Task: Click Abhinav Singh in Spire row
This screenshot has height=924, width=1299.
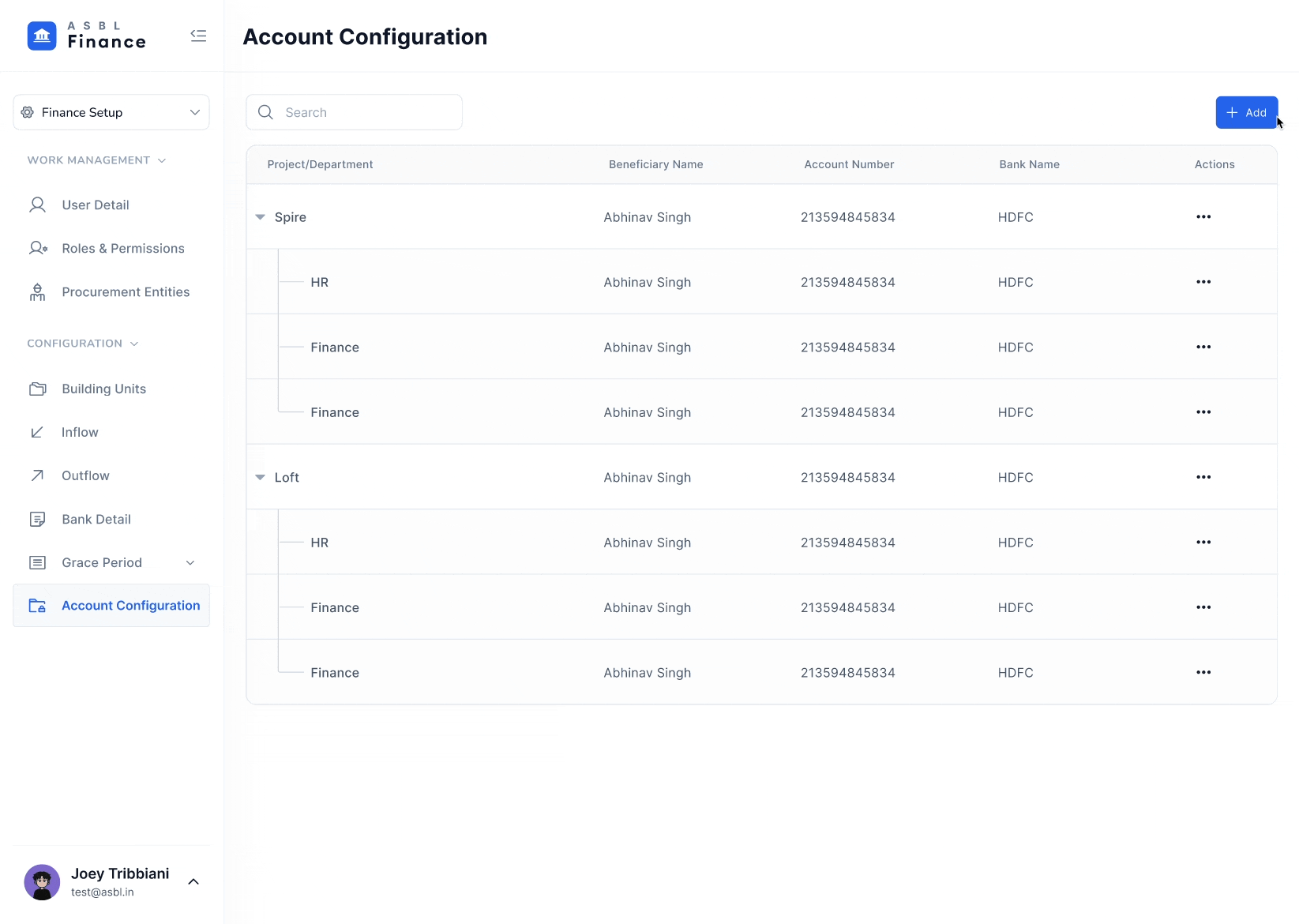Action: (x=648, y=217)
